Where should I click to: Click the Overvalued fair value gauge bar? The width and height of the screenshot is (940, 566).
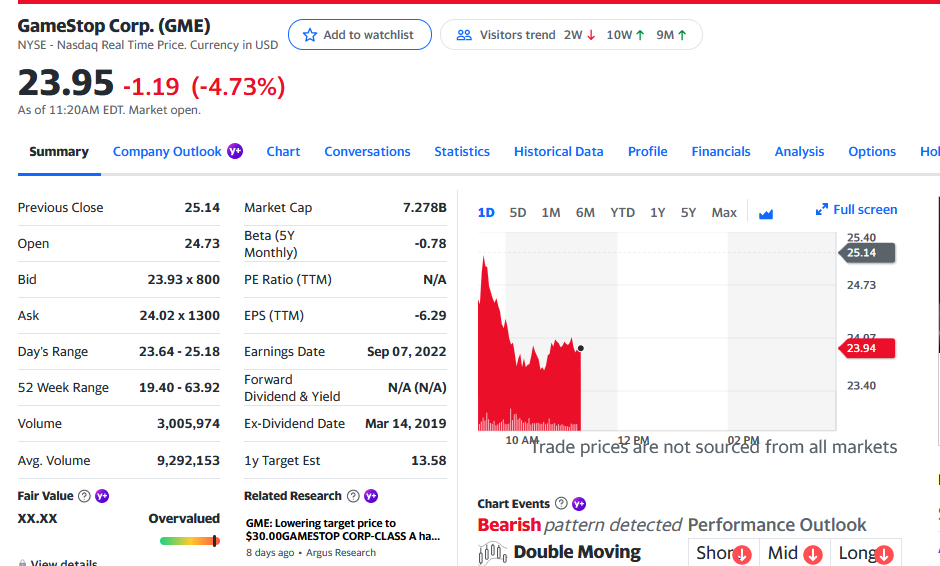(189, 541)
